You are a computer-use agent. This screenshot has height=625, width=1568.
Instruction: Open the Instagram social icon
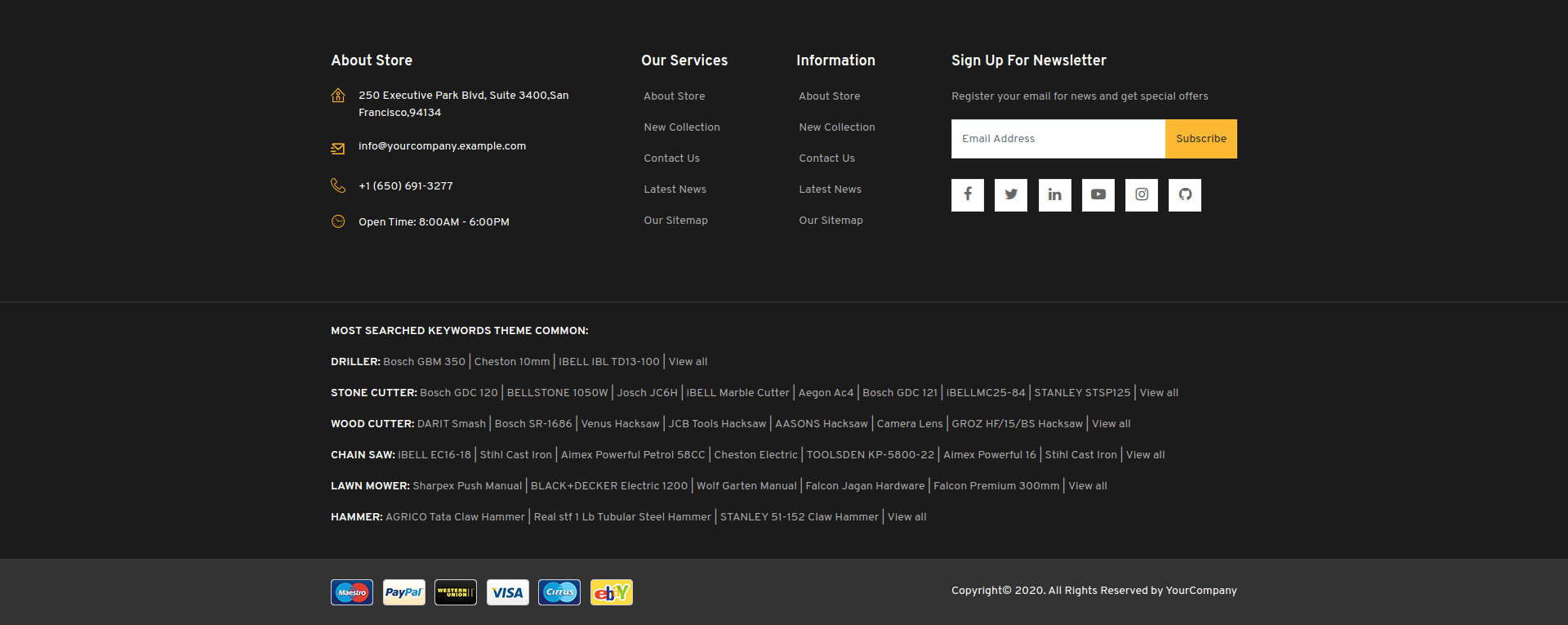click(x=1141, y=194)
